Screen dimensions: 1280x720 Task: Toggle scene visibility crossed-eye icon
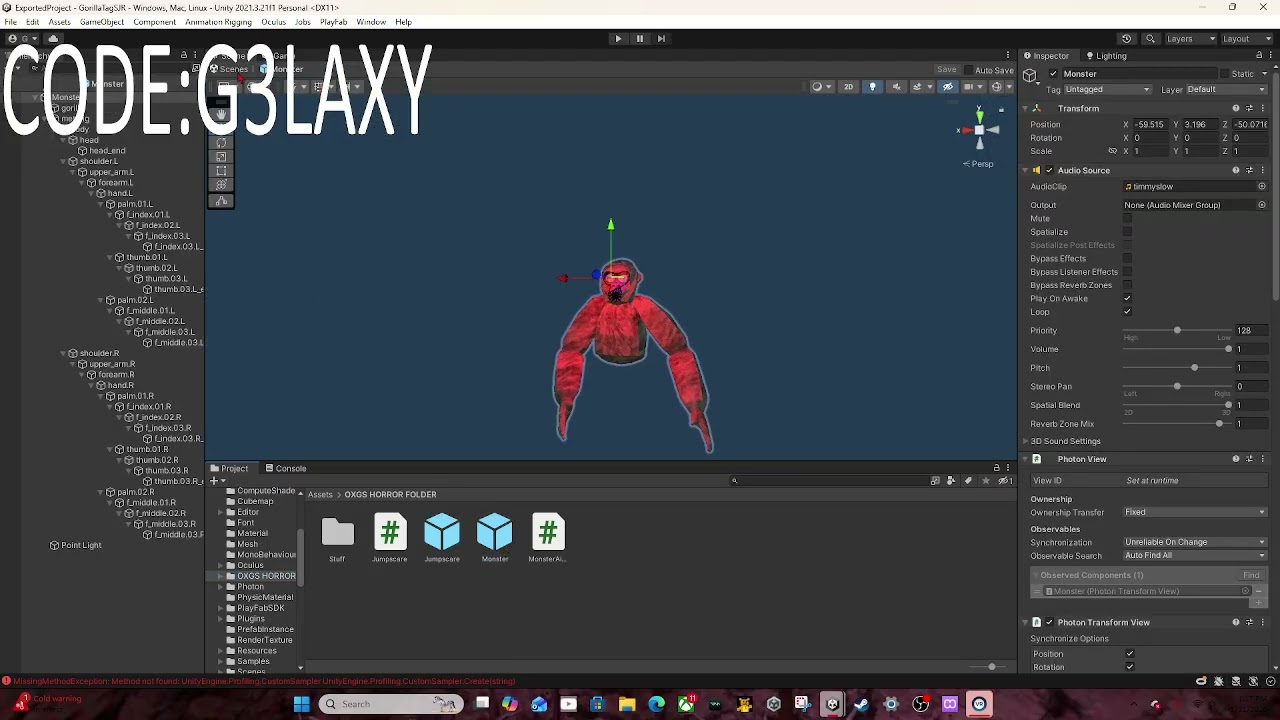(x=948, y=87)
